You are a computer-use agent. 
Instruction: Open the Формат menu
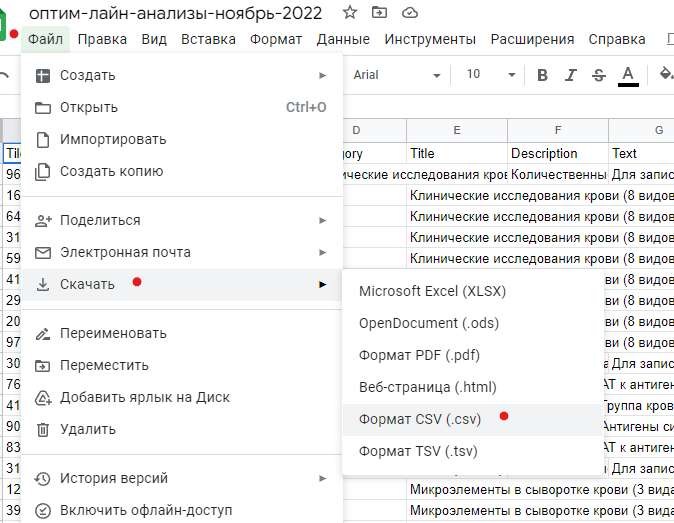click(x=276, y=39)
